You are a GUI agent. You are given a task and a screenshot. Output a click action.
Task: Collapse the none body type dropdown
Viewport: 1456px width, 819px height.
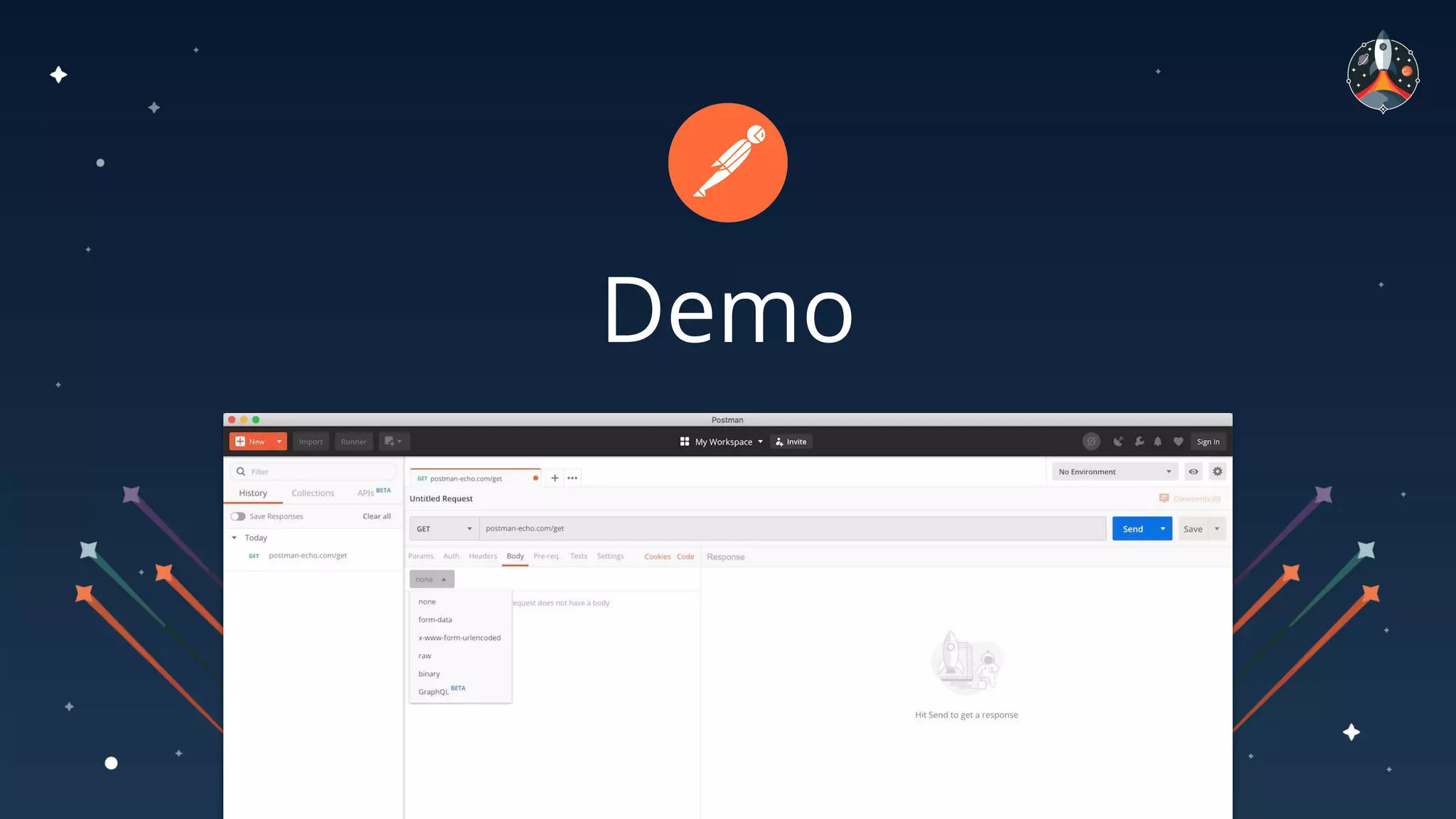(432, 579)
